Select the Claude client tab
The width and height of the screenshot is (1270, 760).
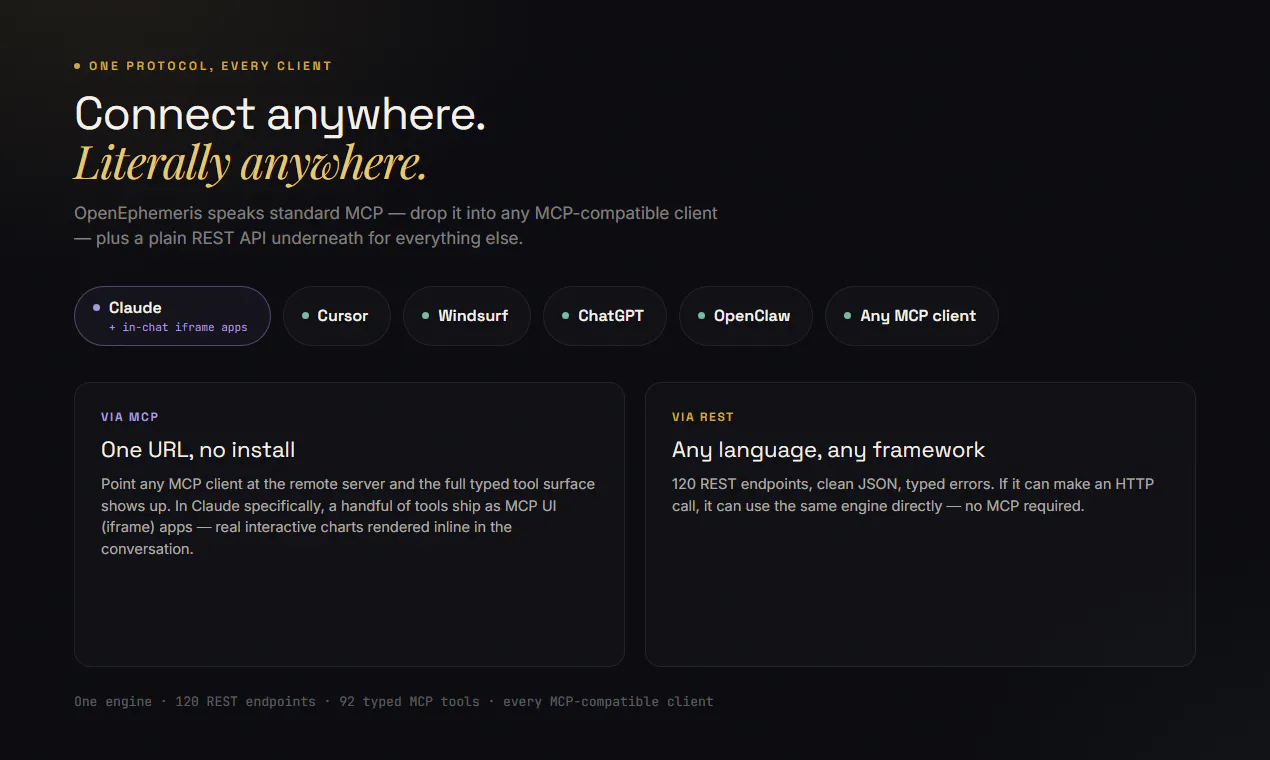(172, 316)
